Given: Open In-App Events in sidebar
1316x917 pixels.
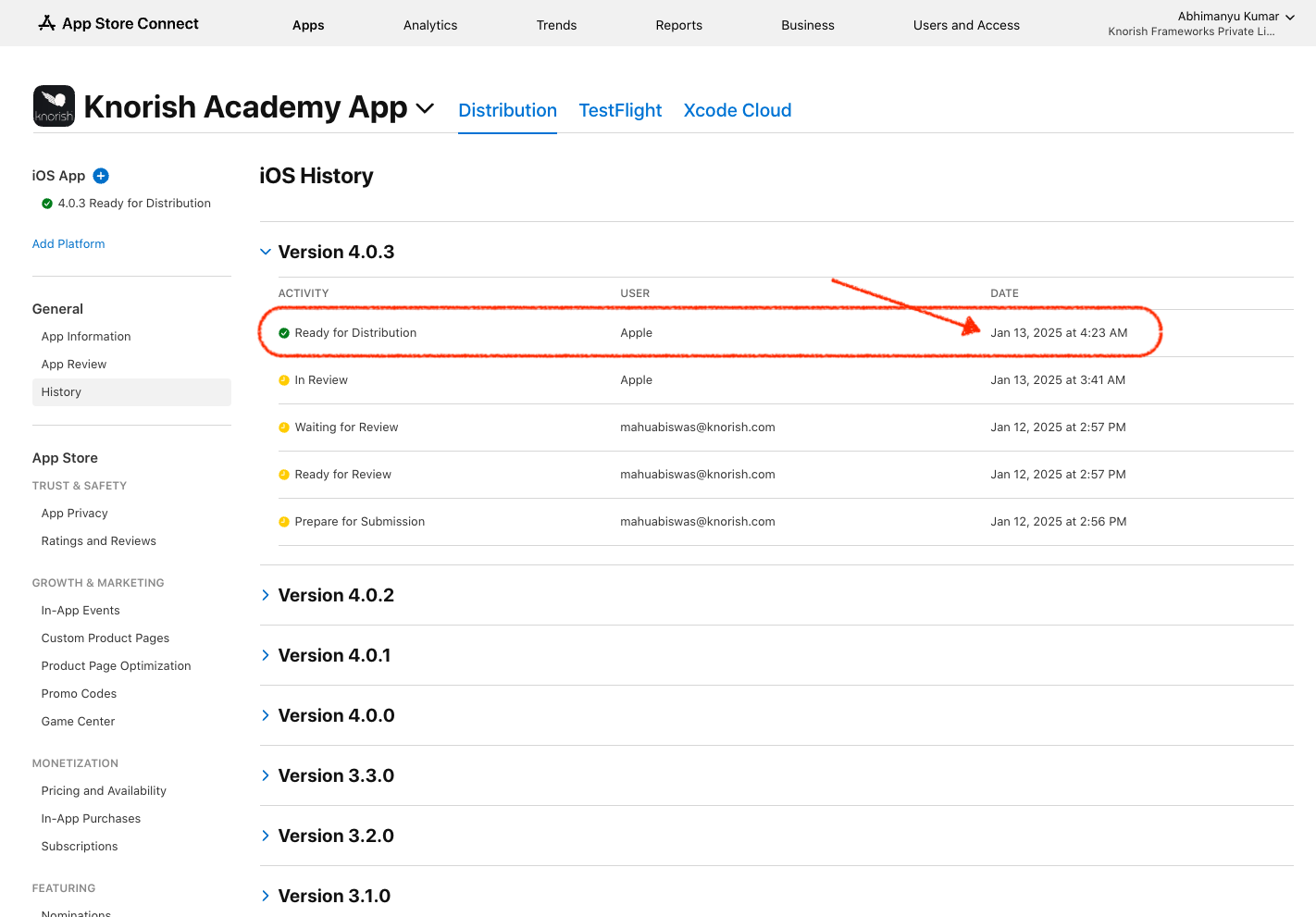Looking at the screenshot, I should click(x=81, y=611).
